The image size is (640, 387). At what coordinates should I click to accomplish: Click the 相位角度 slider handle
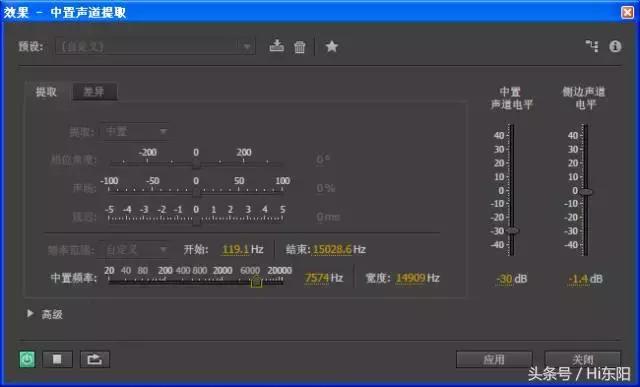tap(196, 164)
